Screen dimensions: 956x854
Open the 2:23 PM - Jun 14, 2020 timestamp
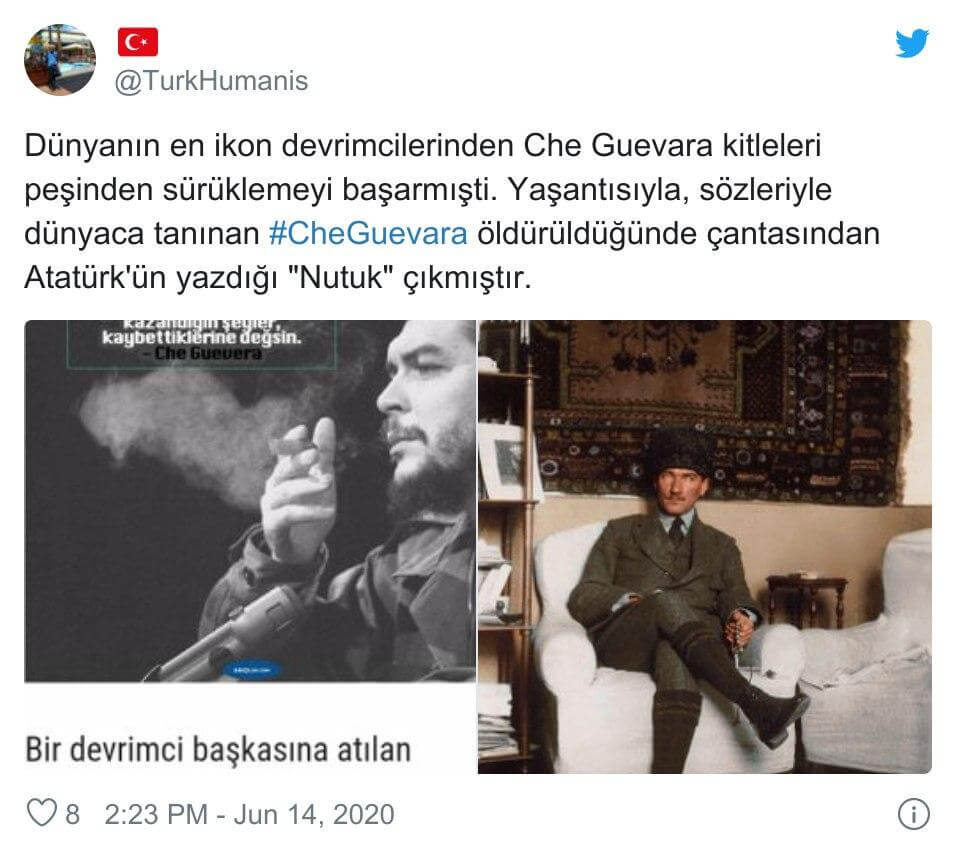coord(249,814)
